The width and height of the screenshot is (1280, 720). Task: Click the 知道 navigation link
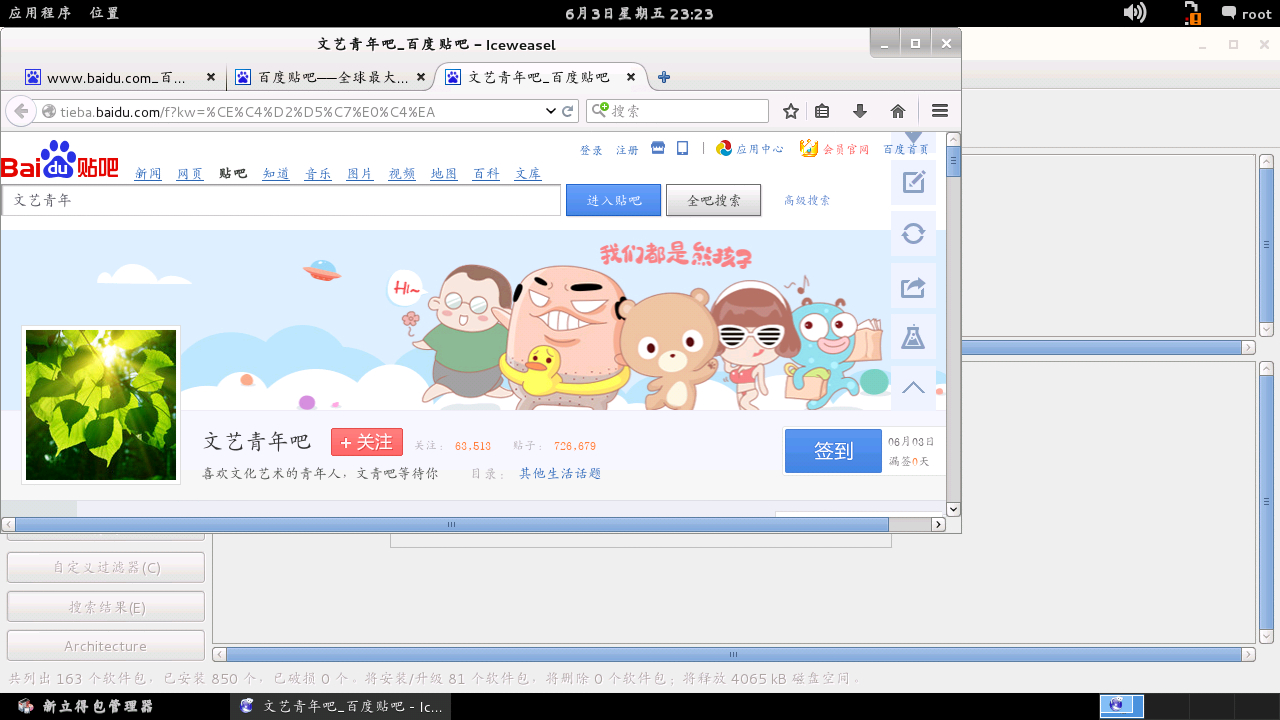coord(276,174)
